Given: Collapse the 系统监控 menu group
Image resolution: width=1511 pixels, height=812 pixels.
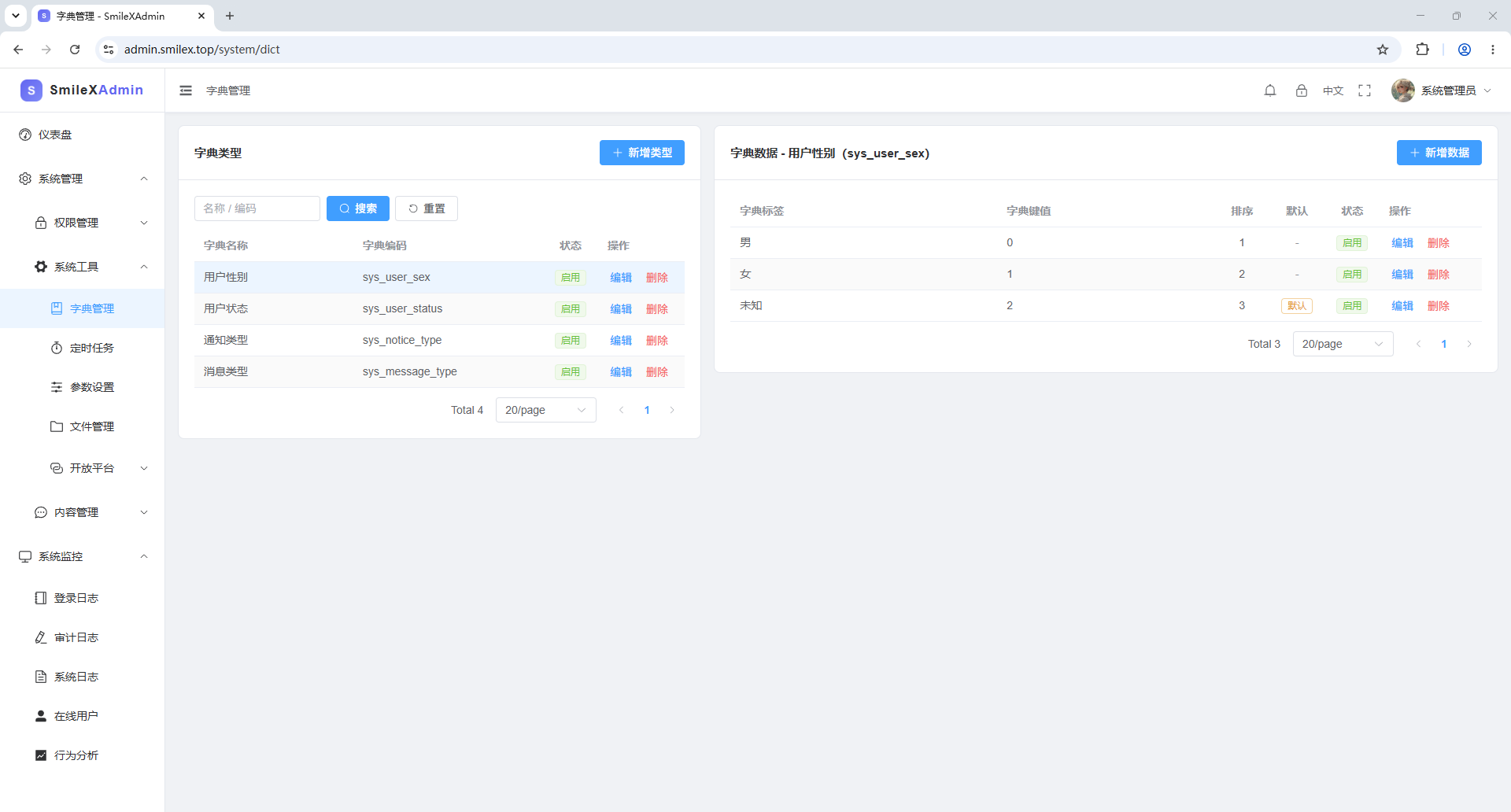Looking at the screenshot, I should point(82,556).
